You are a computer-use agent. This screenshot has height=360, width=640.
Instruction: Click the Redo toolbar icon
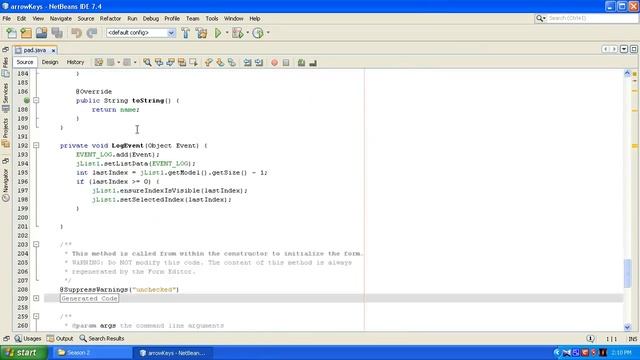tap(92, 33)
